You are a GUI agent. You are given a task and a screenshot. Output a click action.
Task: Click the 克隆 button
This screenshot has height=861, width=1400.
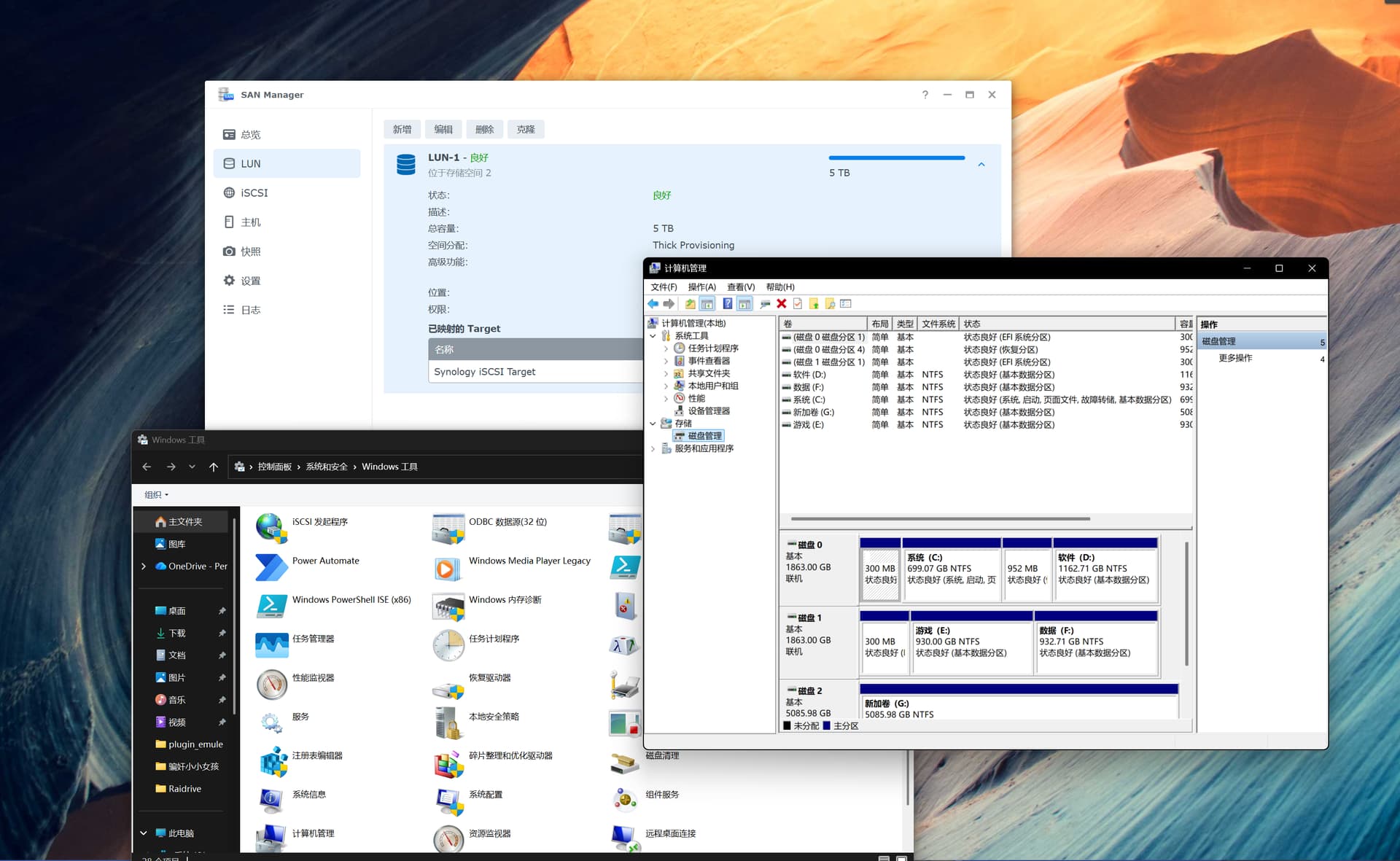coord(526,130)
